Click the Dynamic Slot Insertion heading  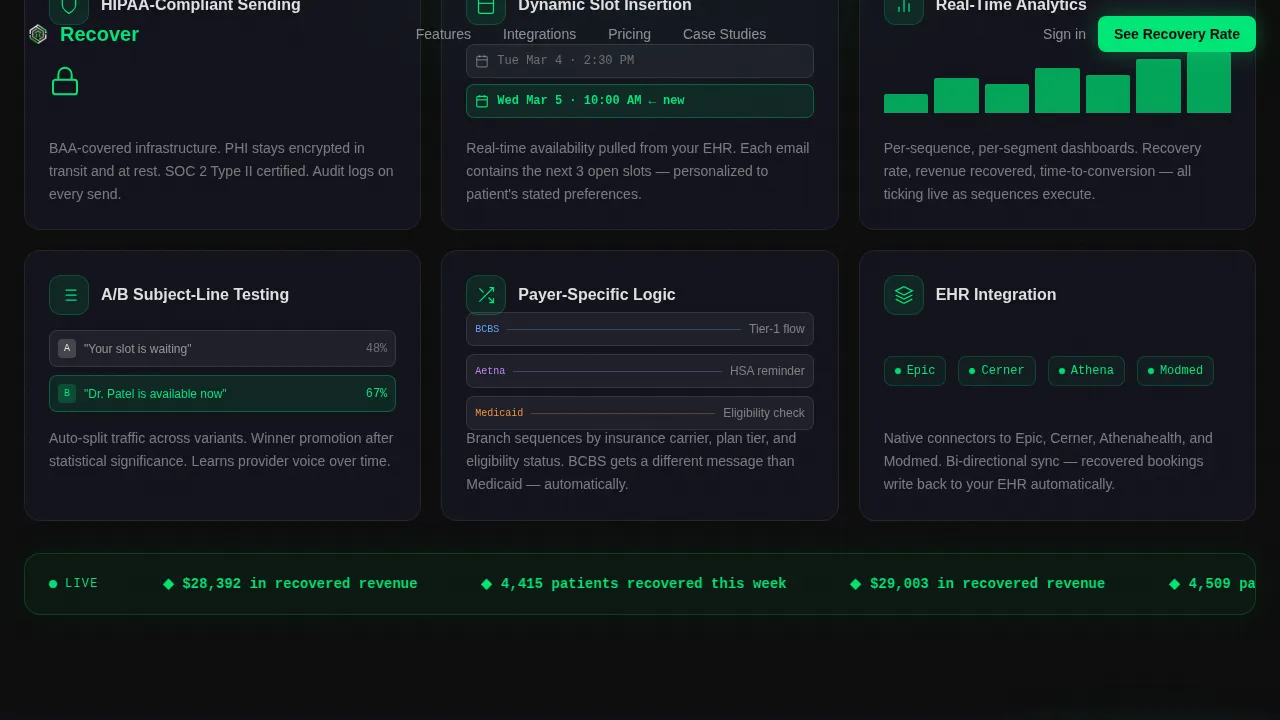pyautogui.click(x=604, y=7)
